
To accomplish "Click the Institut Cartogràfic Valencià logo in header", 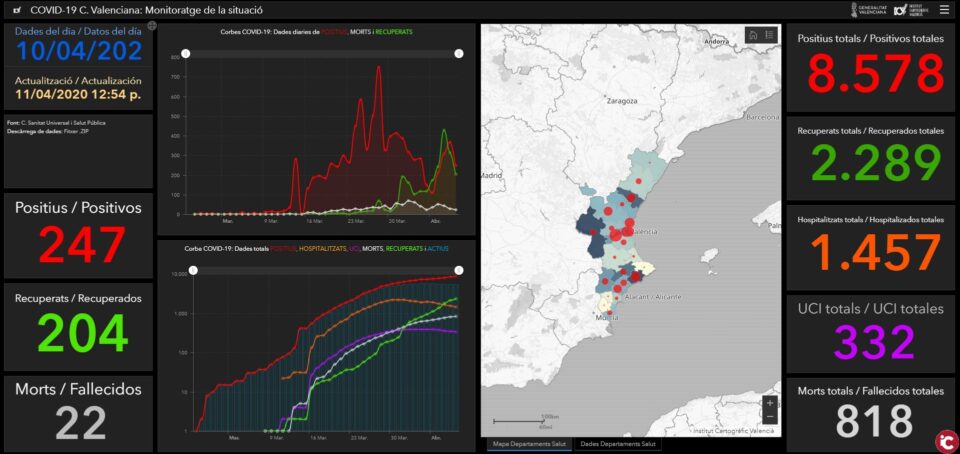I will click(910, 10).
